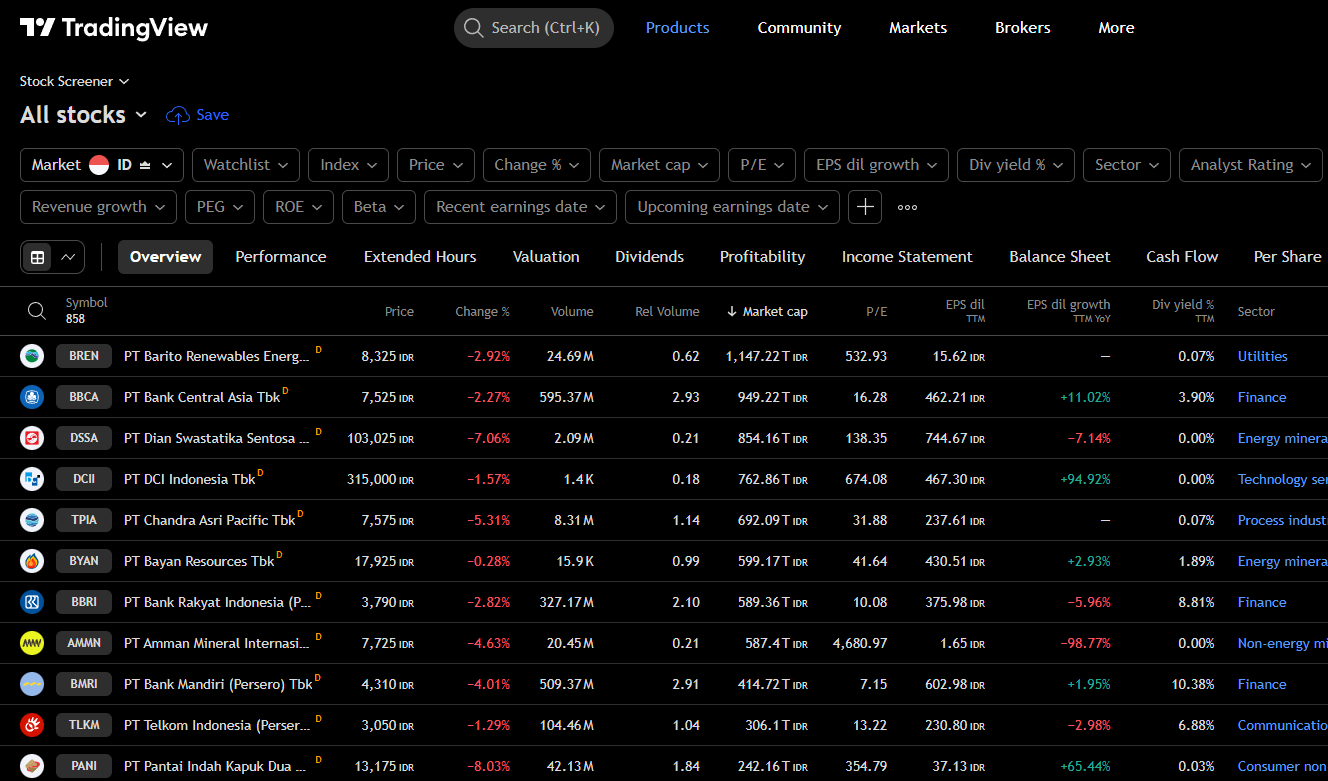The height and width of the screenshot is (781, 1328).
Task: Open the Markets menu
Action: 917,28
